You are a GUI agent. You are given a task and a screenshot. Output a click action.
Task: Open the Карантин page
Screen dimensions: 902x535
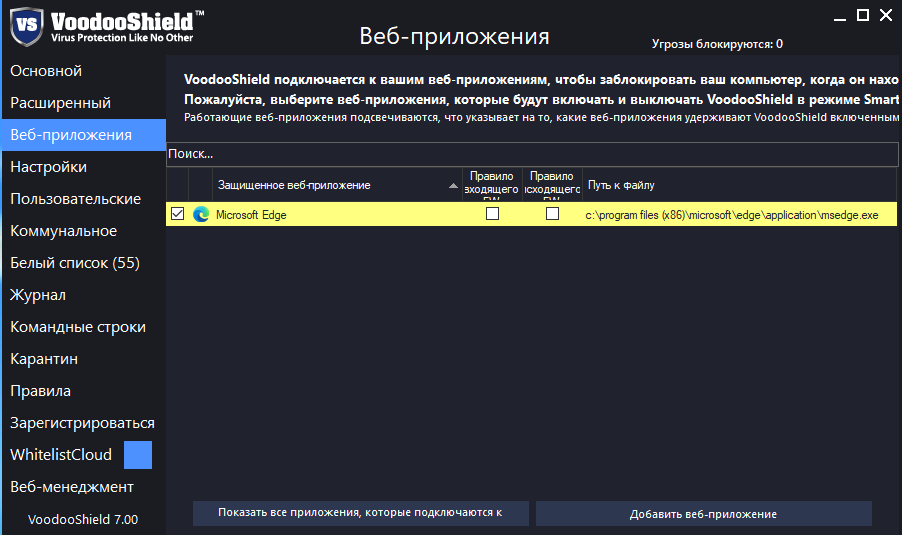(x=44, y=359)
